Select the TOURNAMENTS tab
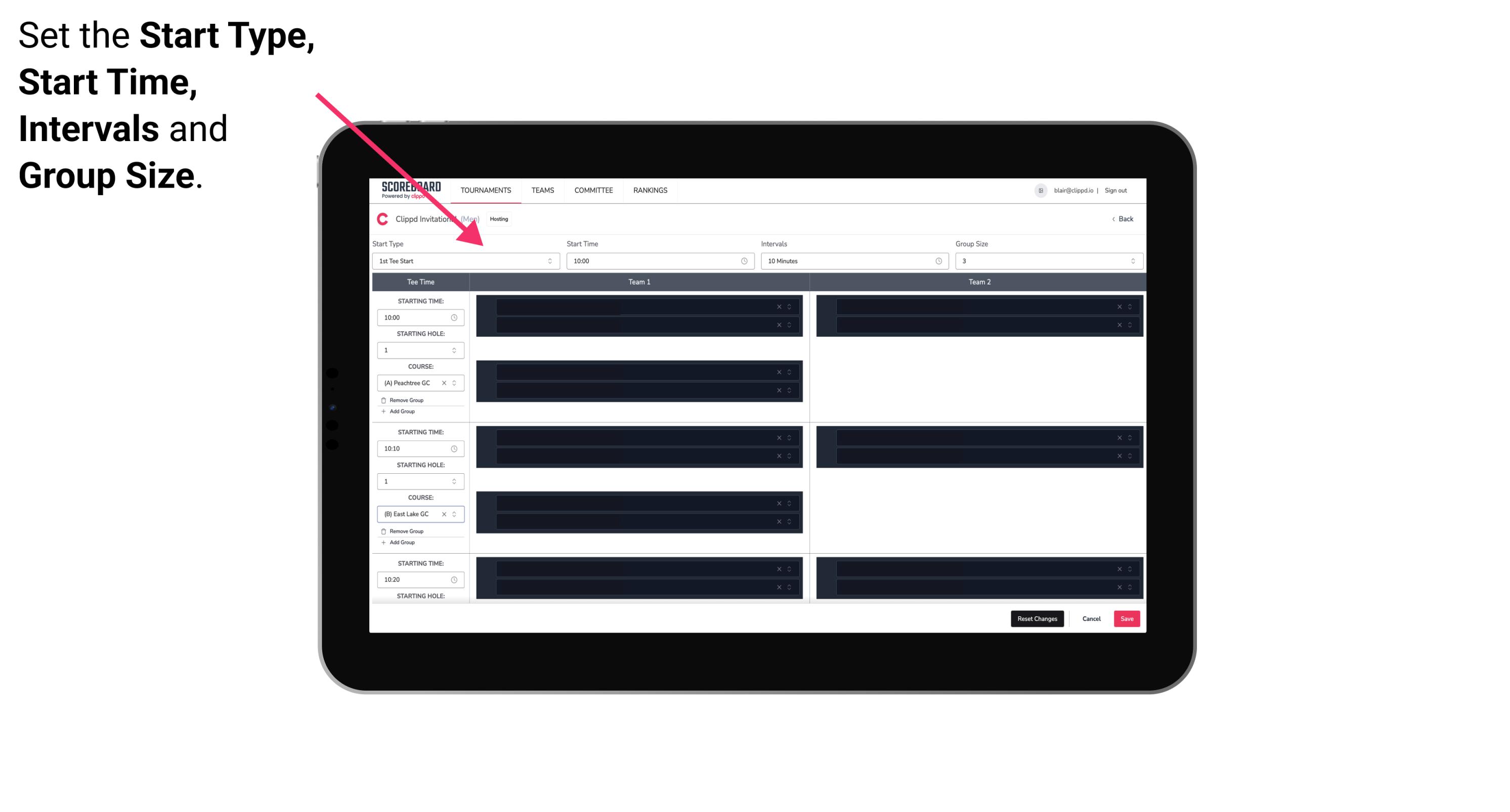1510x812 pixels. (x=486, y=190)
